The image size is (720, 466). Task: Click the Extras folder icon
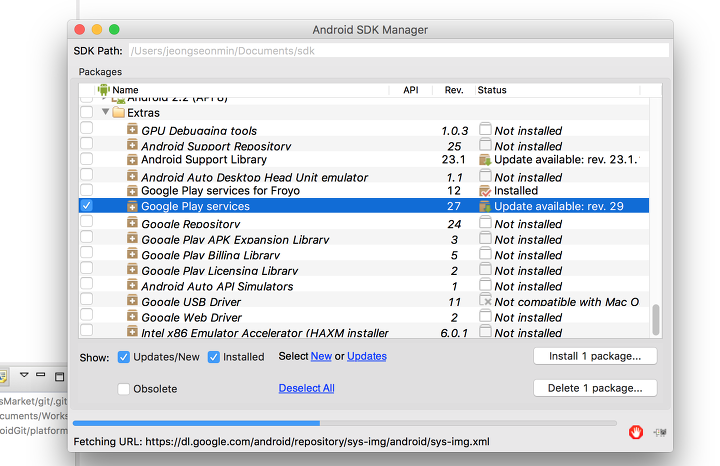coord(118,112)
